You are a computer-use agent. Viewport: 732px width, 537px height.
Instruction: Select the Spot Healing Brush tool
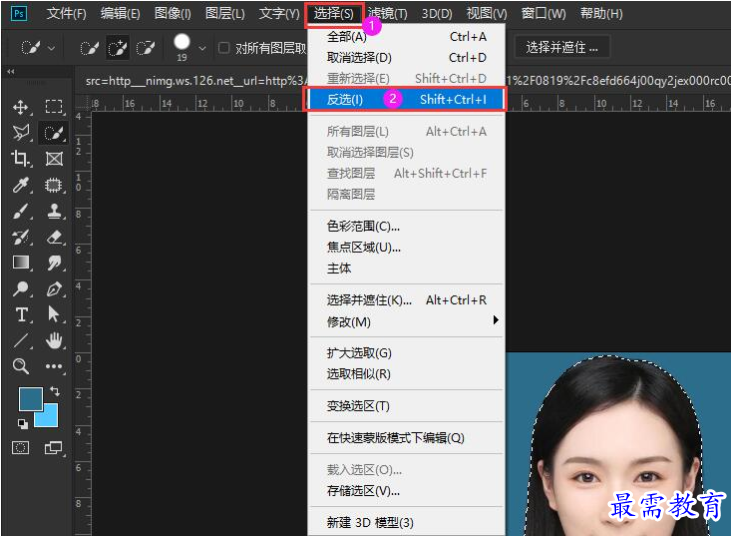pyautogui.click(x=53, y=185)
